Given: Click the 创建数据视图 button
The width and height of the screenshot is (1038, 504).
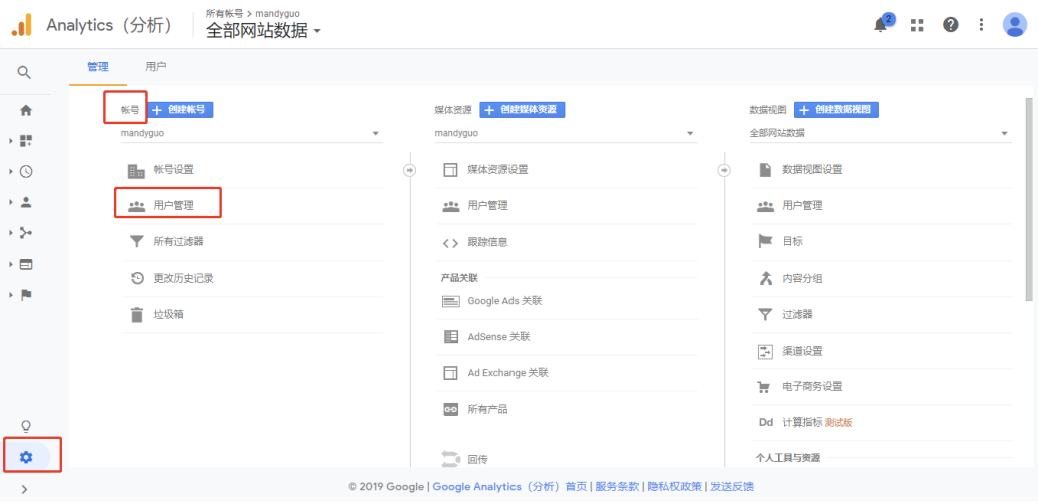Looking at the screenshot, I should click(x=837, y=110).
